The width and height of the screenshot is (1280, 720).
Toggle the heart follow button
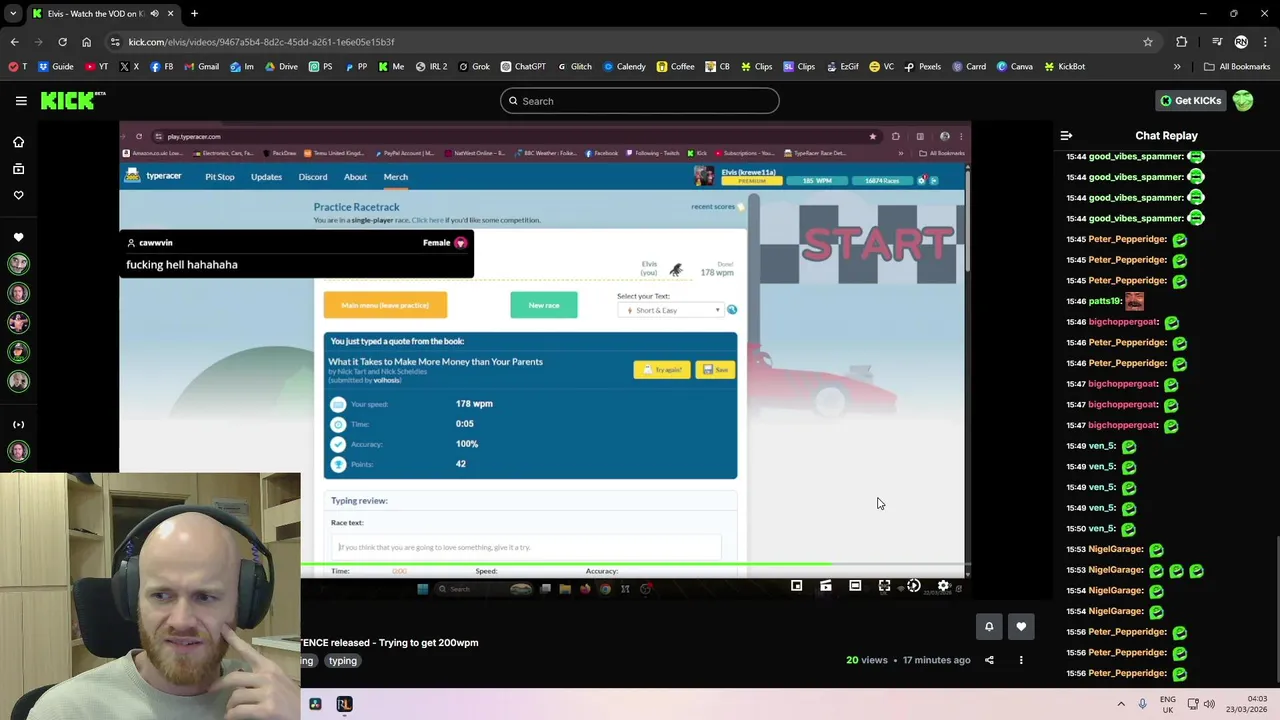click(1021, 627)
